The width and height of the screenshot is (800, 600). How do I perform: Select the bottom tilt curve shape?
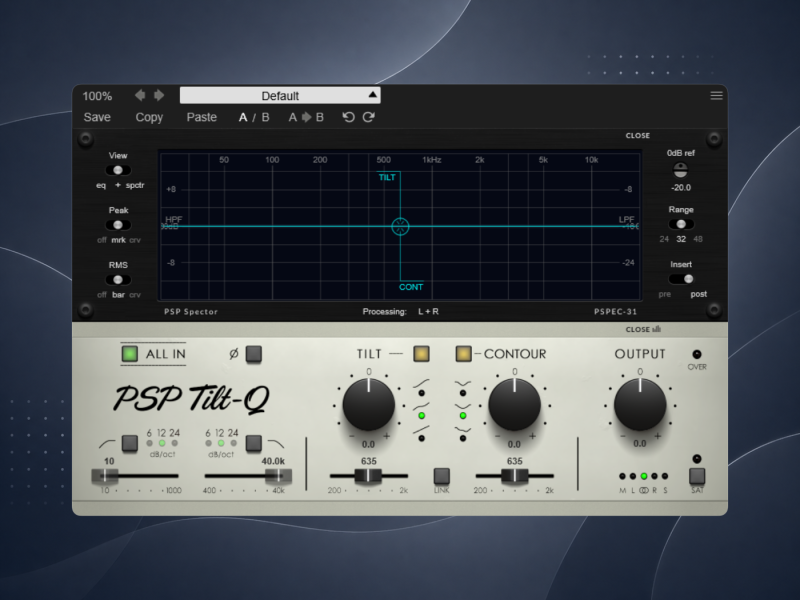[421, 438]
